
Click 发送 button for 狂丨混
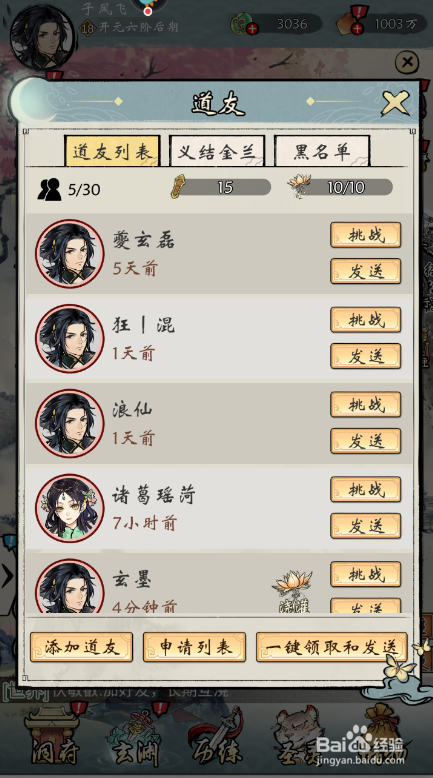click(x=366, y=356)
